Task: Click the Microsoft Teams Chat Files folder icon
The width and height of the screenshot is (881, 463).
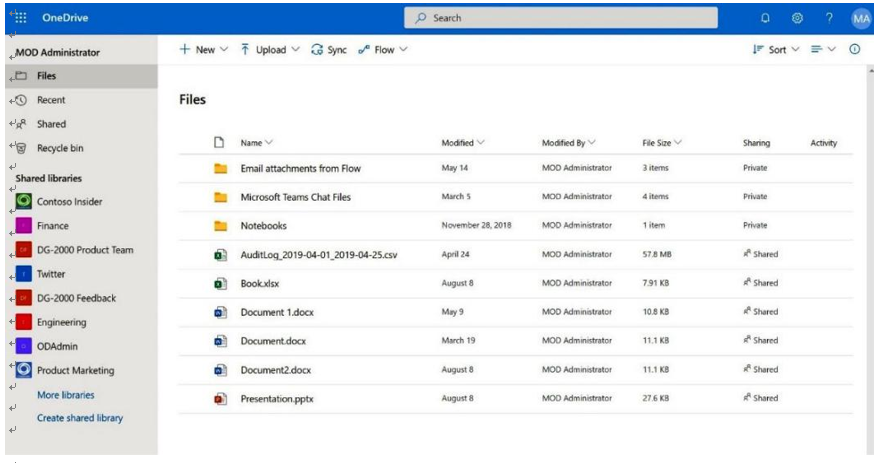Action: pyautogui.click(x=220, y=197)
